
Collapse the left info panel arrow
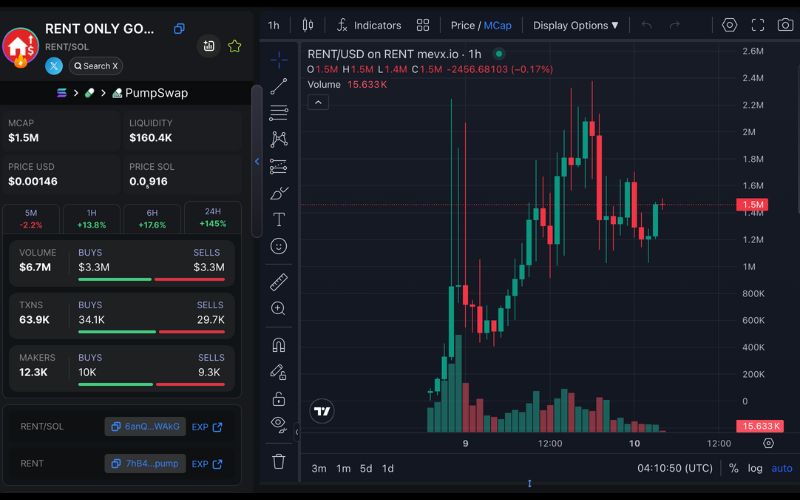(x=257, y=162)
